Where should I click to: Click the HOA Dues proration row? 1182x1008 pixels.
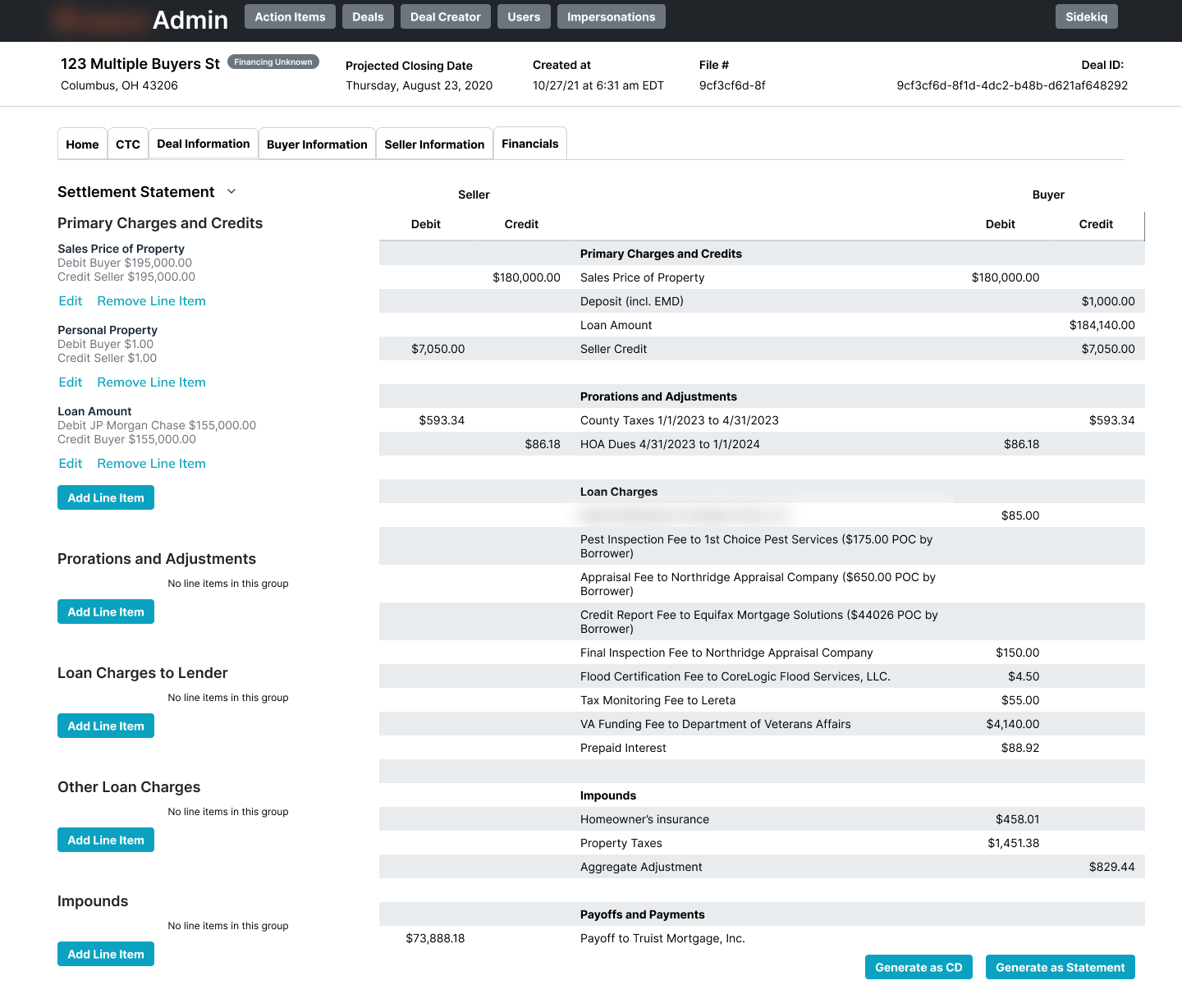click(x=762, y=444)
